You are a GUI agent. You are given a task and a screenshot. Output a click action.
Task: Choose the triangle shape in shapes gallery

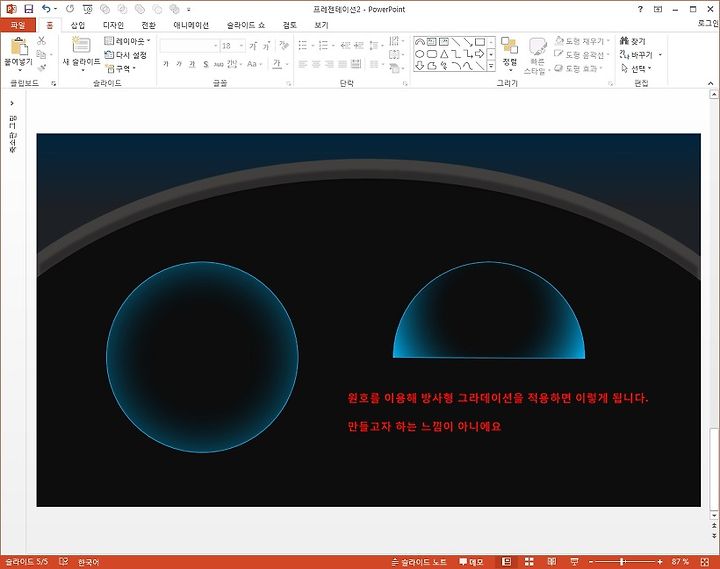click(x=444, y=54)
